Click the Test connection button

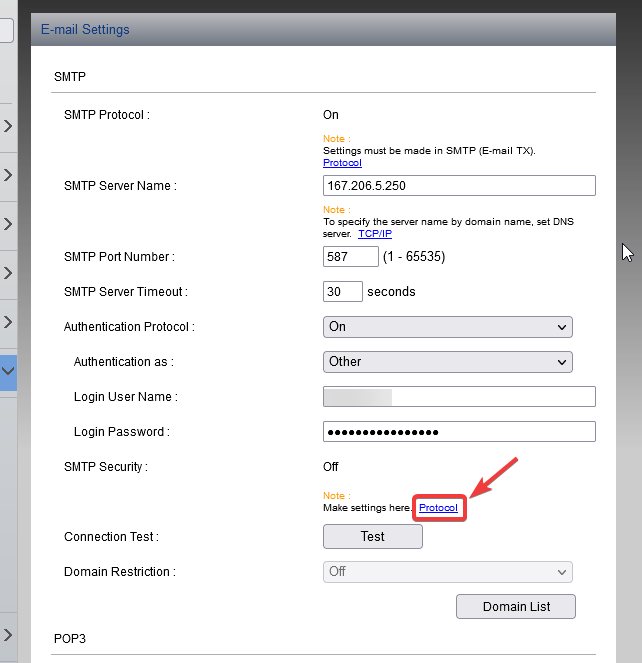(373, 537)
